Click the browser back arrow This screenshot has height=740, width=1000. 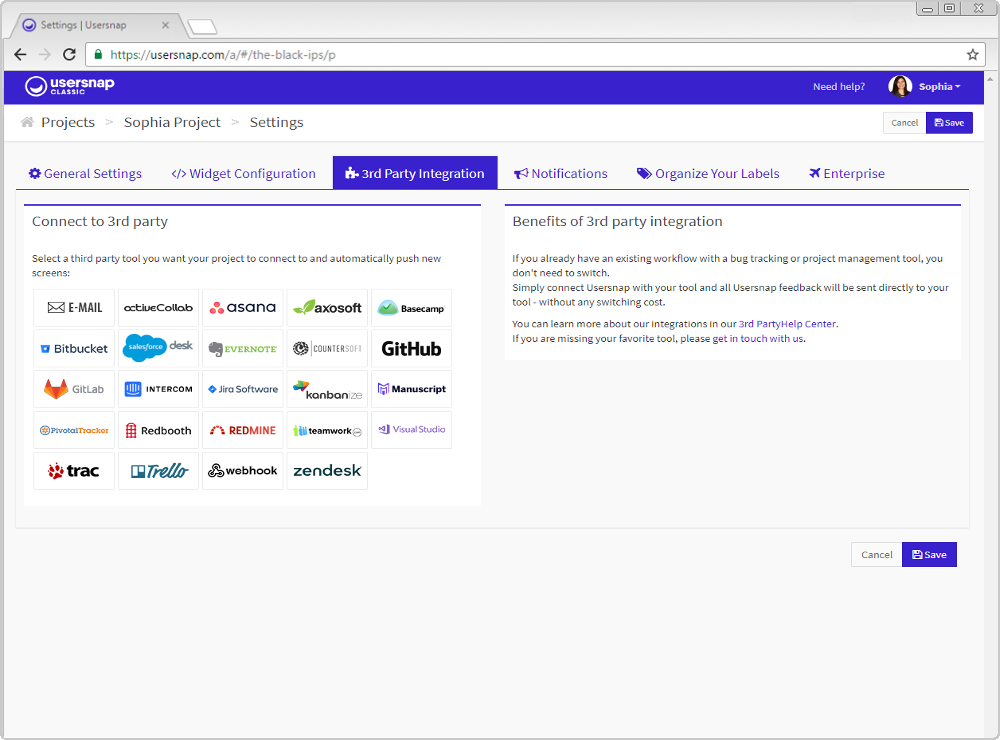pos(20,55)
